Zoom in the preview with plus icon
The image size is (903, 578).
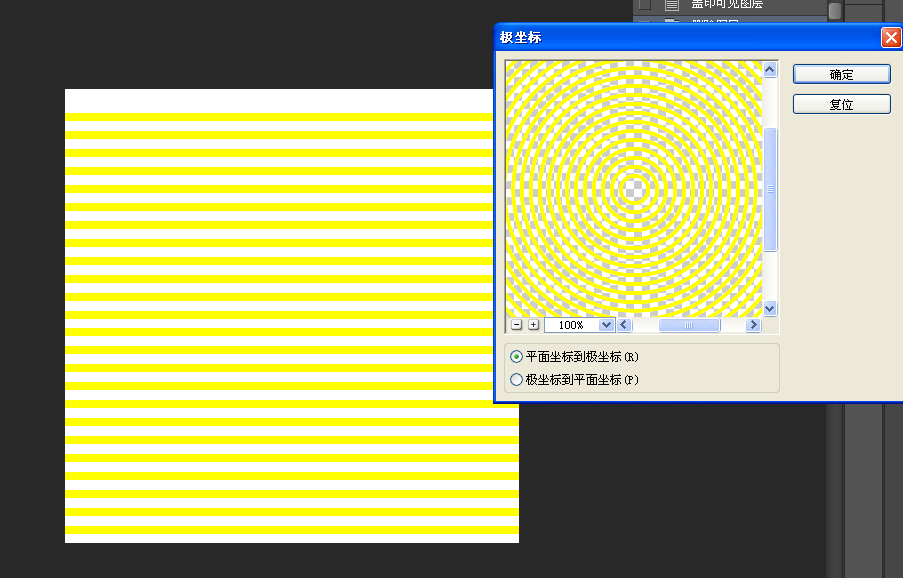tap(534, 325)
